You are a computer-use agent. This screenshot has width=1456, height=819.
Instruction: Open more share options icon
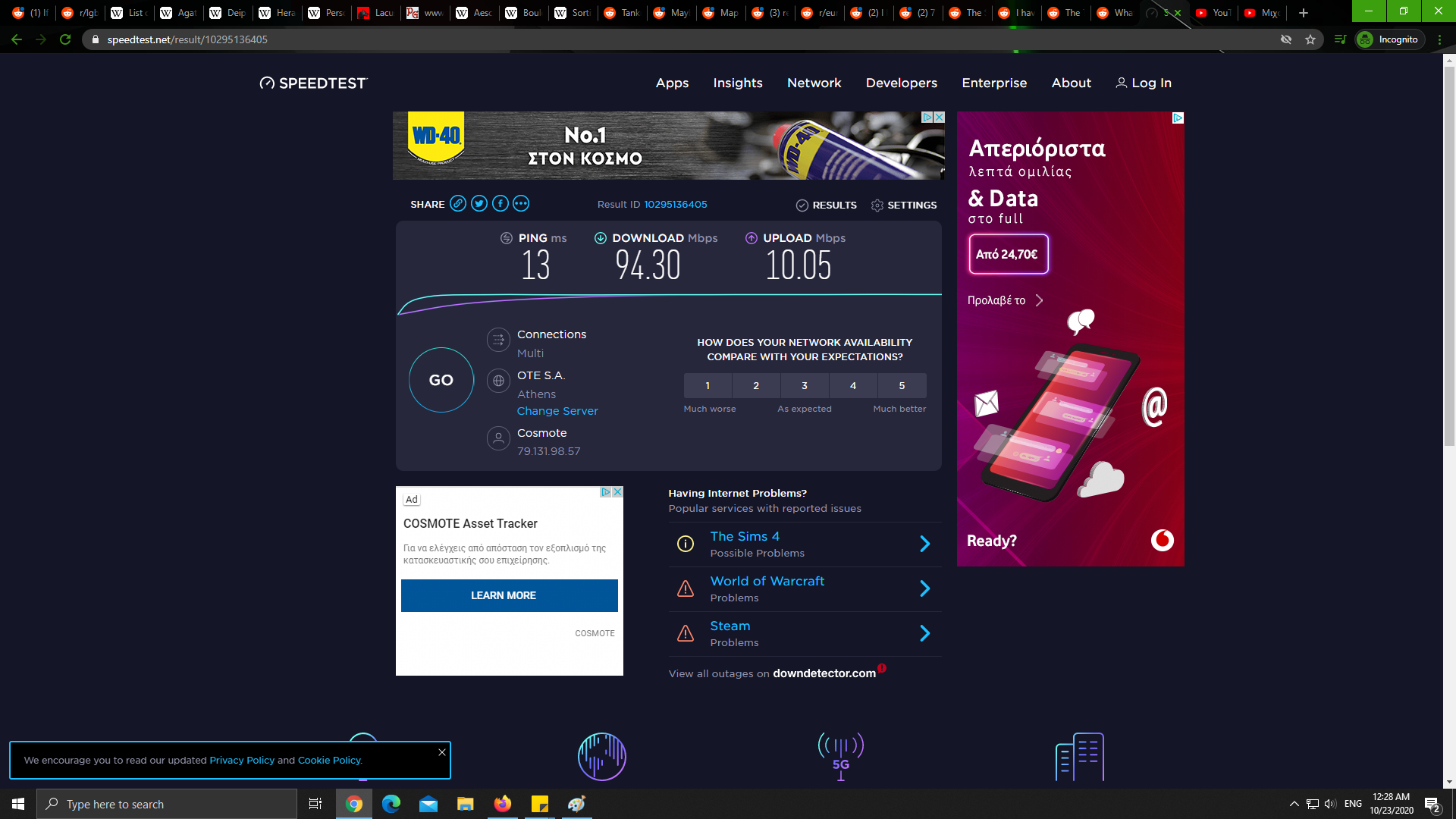pos(521,204)
